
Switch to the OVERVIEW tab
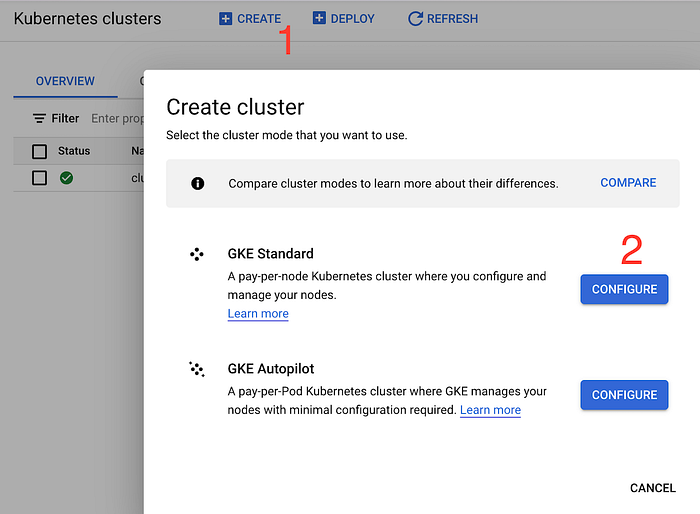tap(65, 81)
